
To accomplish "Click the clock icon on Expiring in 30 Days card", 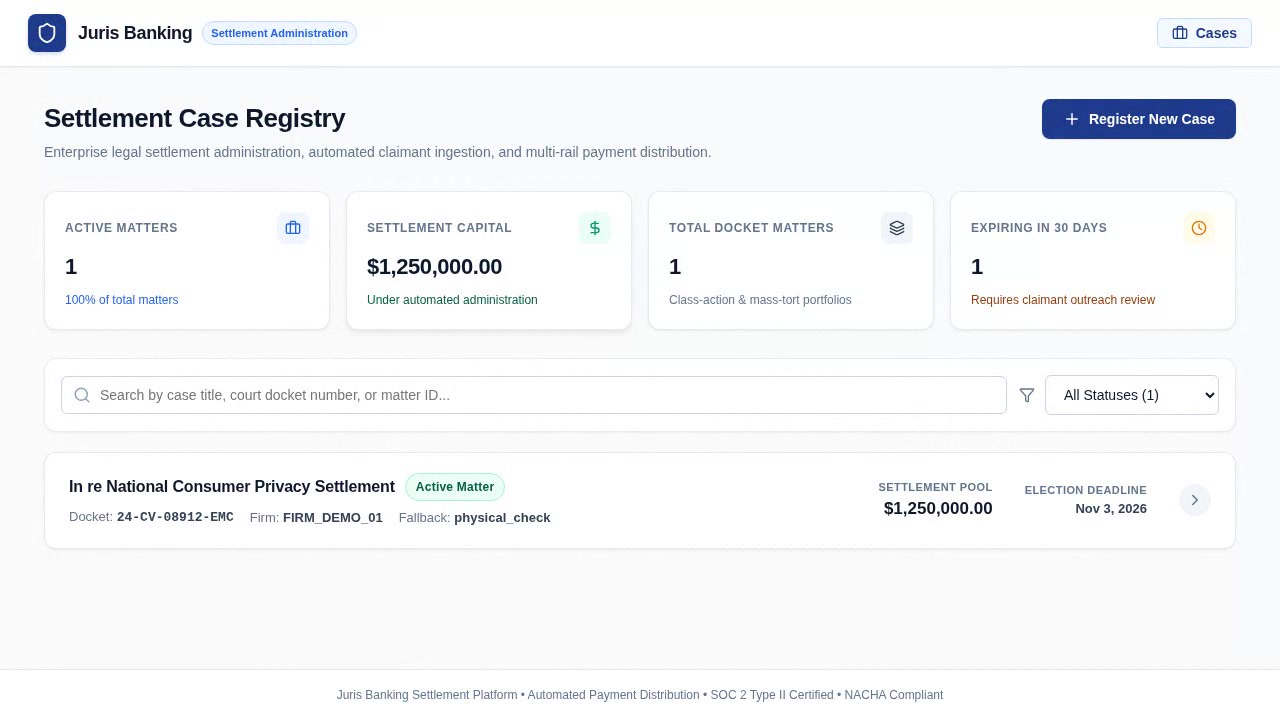I will (x=1199, y=228).
